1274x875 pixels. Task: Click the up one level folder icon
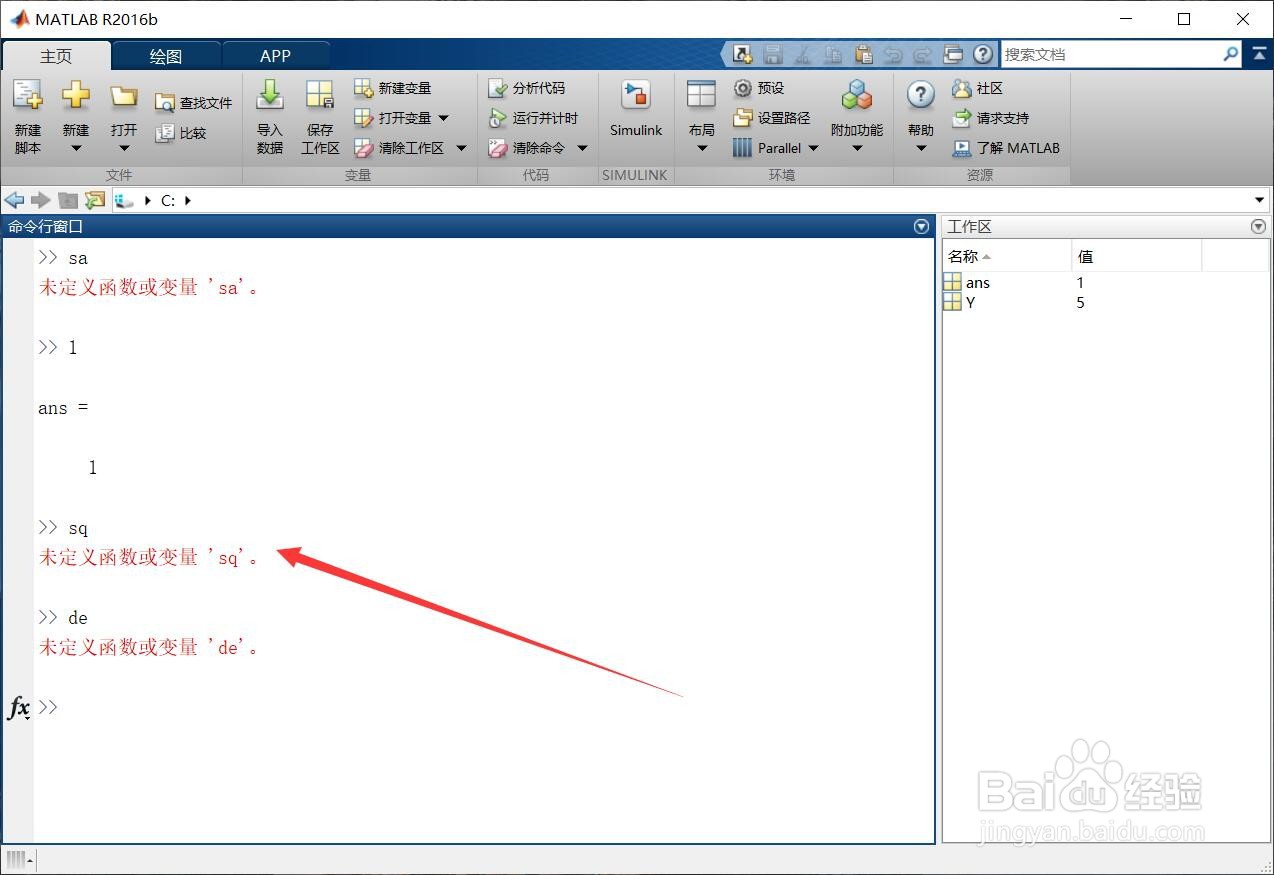(68, 200)
